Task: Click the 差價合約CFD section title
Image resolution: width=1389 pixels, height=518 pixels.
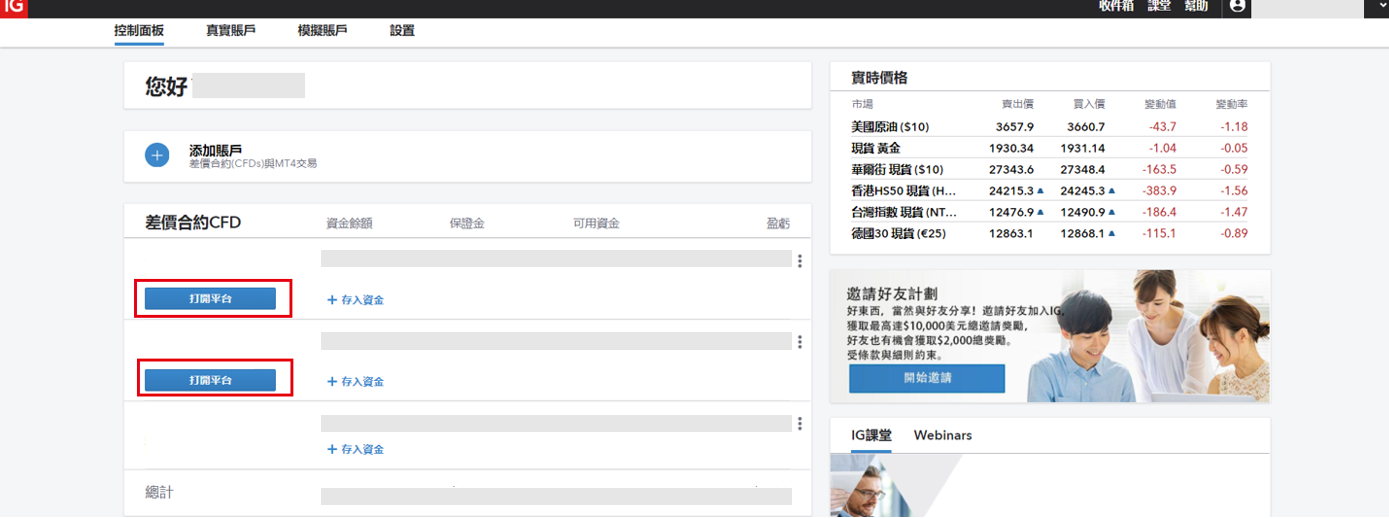Action: click(x=193, y=222)
